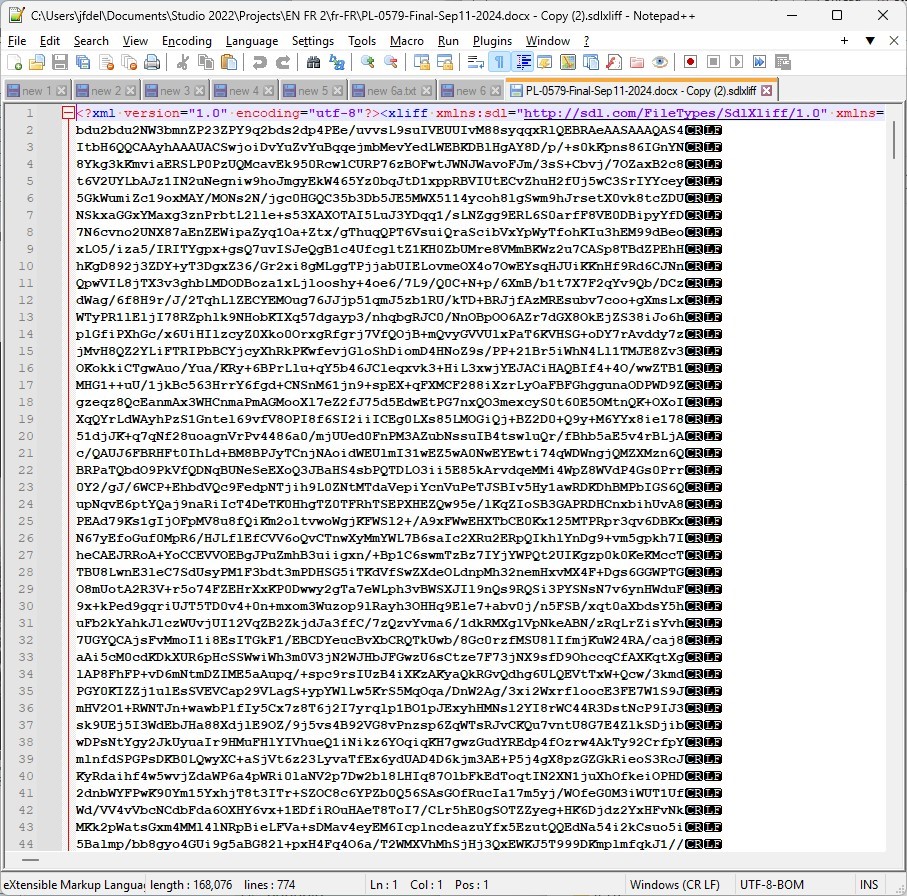The width and height of the screenshot is (907, 896).
Task: Click UTF-8-BOM encoding in status bar
Action: pyautogui.click(x=772, y=884)
